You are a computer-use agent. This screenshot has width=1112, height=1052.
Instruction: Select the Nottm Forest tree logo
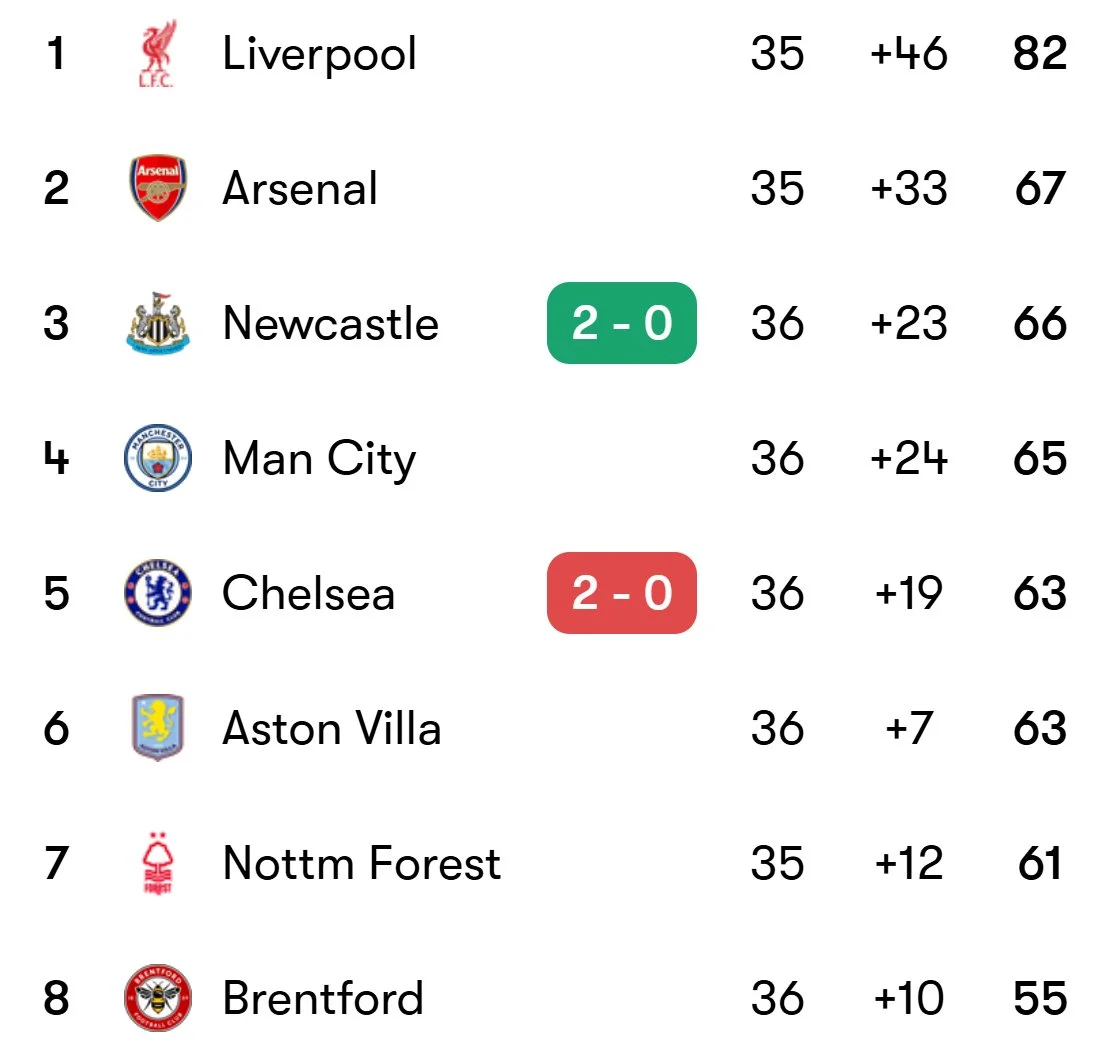[x=157, y=863]
